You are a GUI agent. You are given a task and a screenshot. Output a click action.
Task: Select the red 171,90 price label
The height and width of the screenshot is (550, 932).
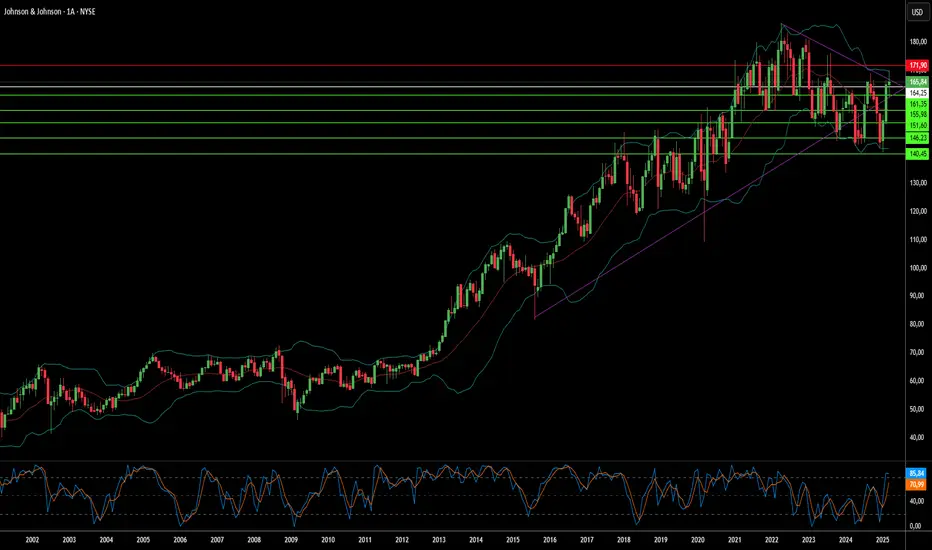pos(915,65)
